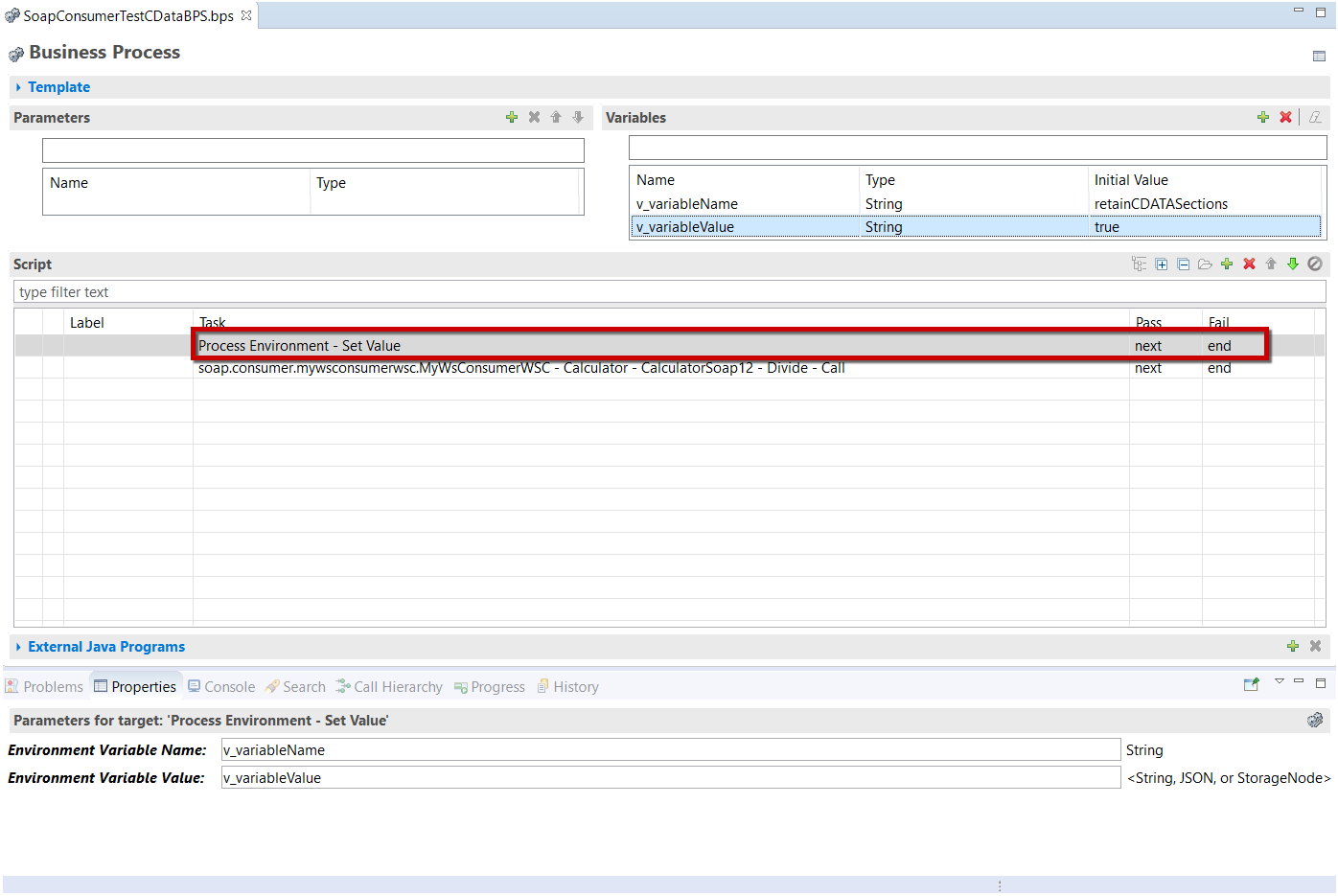Open the History tab

[567, 686]
